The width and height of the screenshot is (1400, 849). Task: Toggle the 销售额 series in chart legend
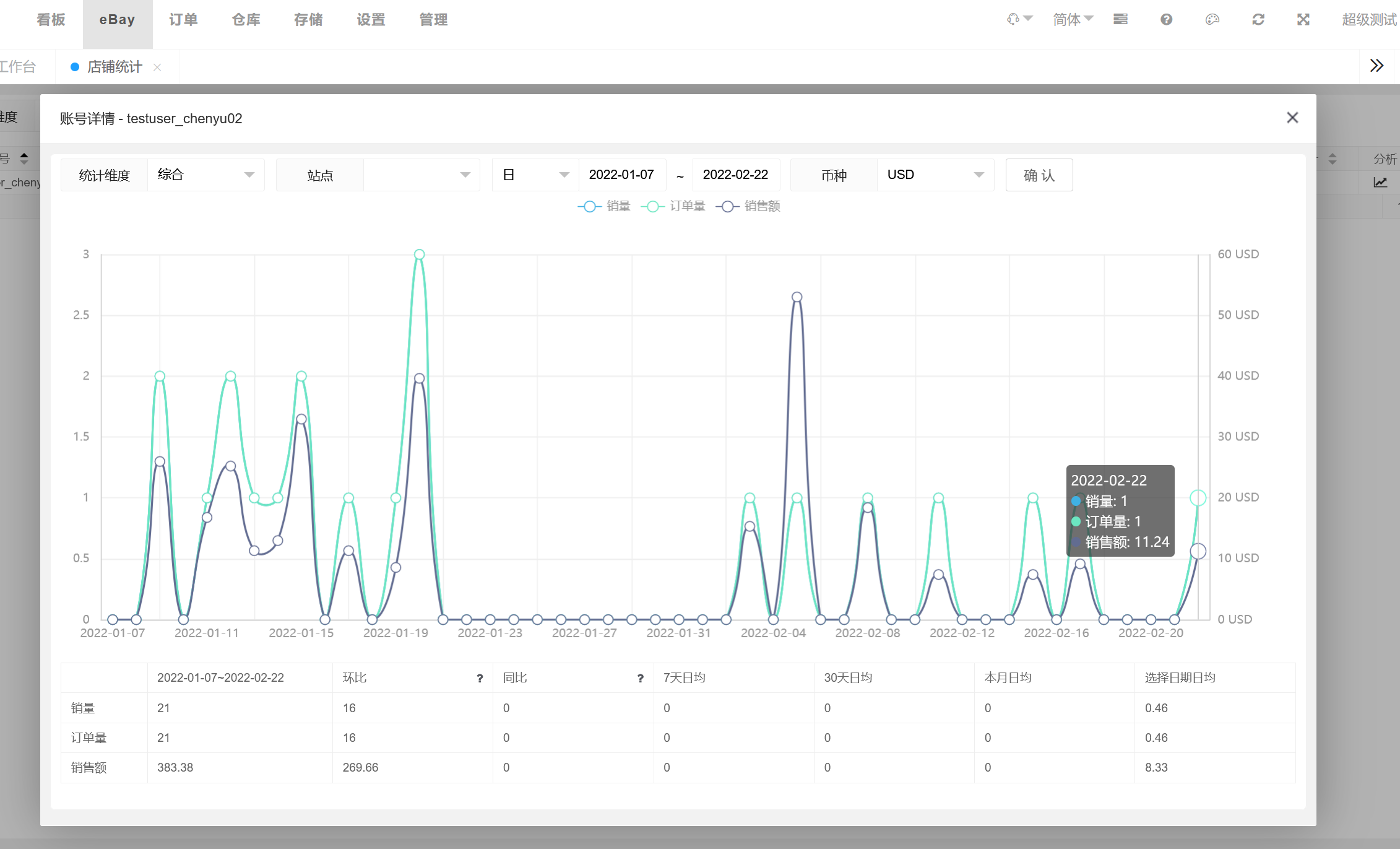[748, 206]
